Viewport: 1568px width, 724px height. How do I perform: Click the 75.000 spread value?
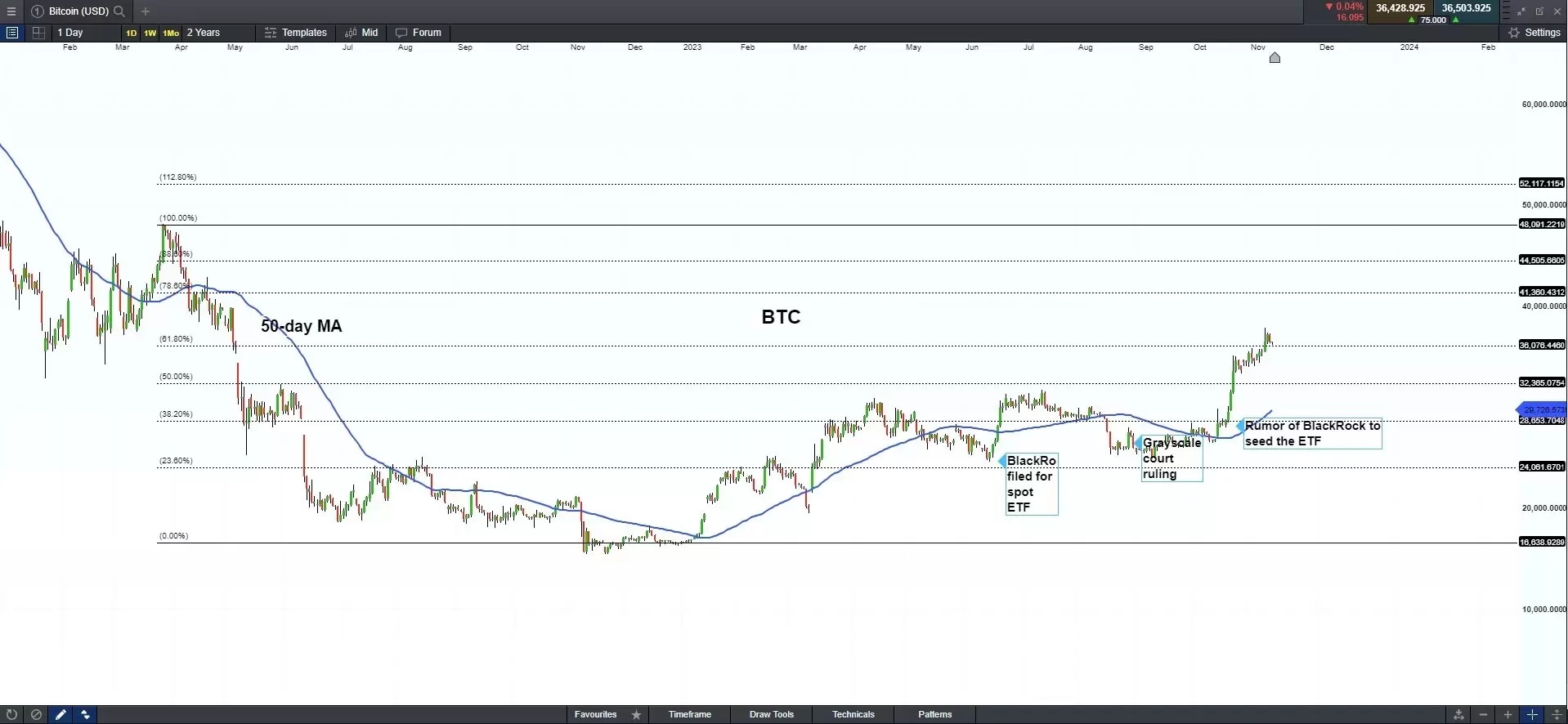[1433, 20]
